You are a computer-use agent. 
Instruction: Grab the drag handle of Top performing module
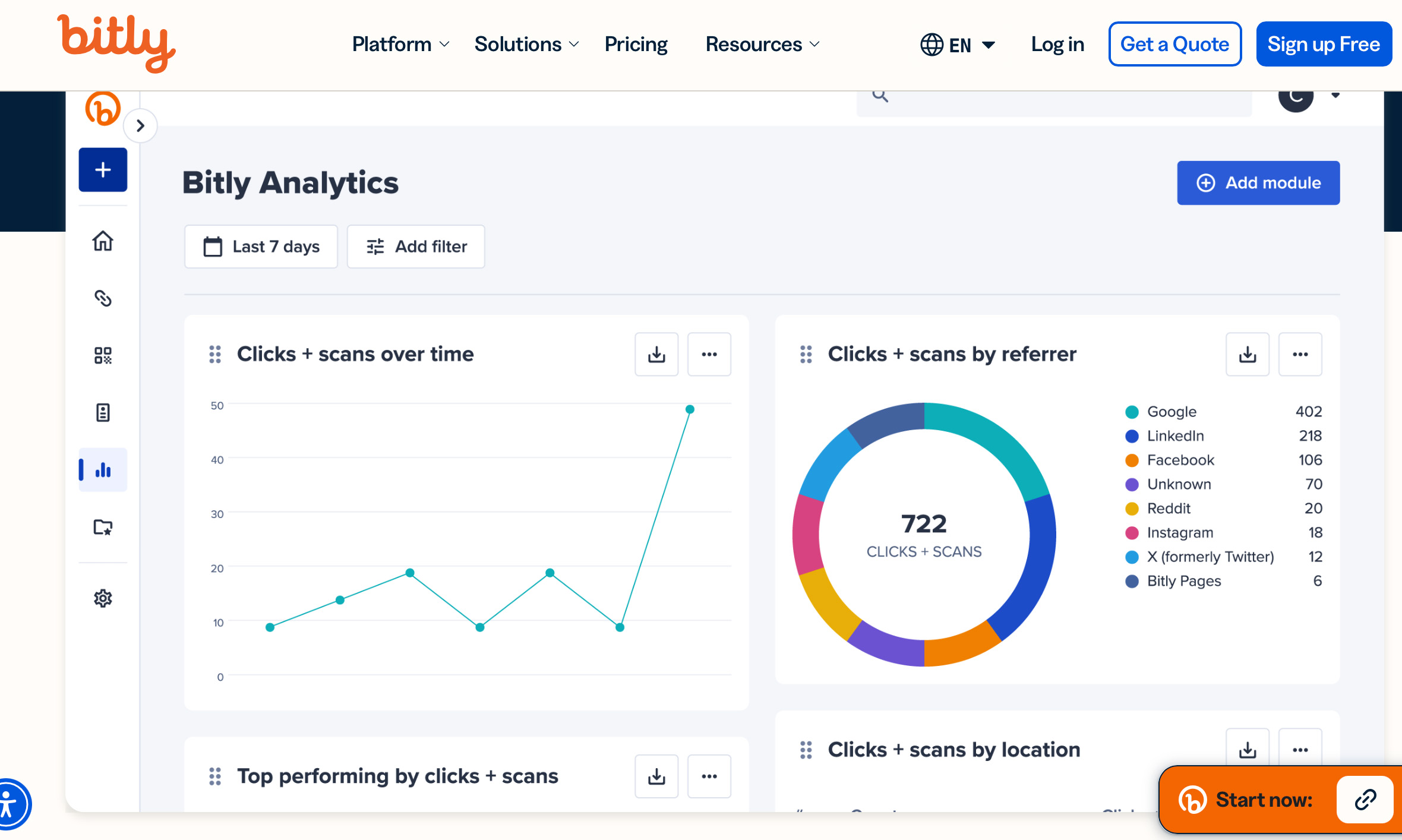pyautogui.click(x=215, y=776)
